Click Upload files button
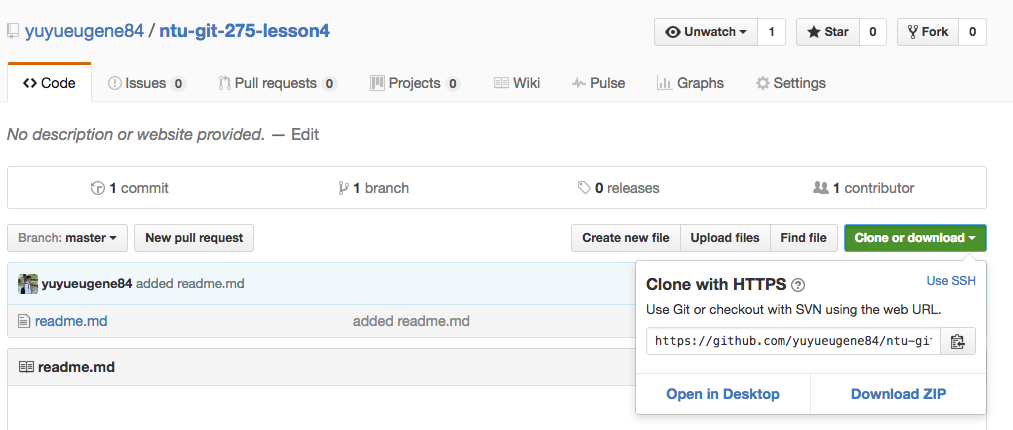Screen dimensions: 1013x430 725,238
